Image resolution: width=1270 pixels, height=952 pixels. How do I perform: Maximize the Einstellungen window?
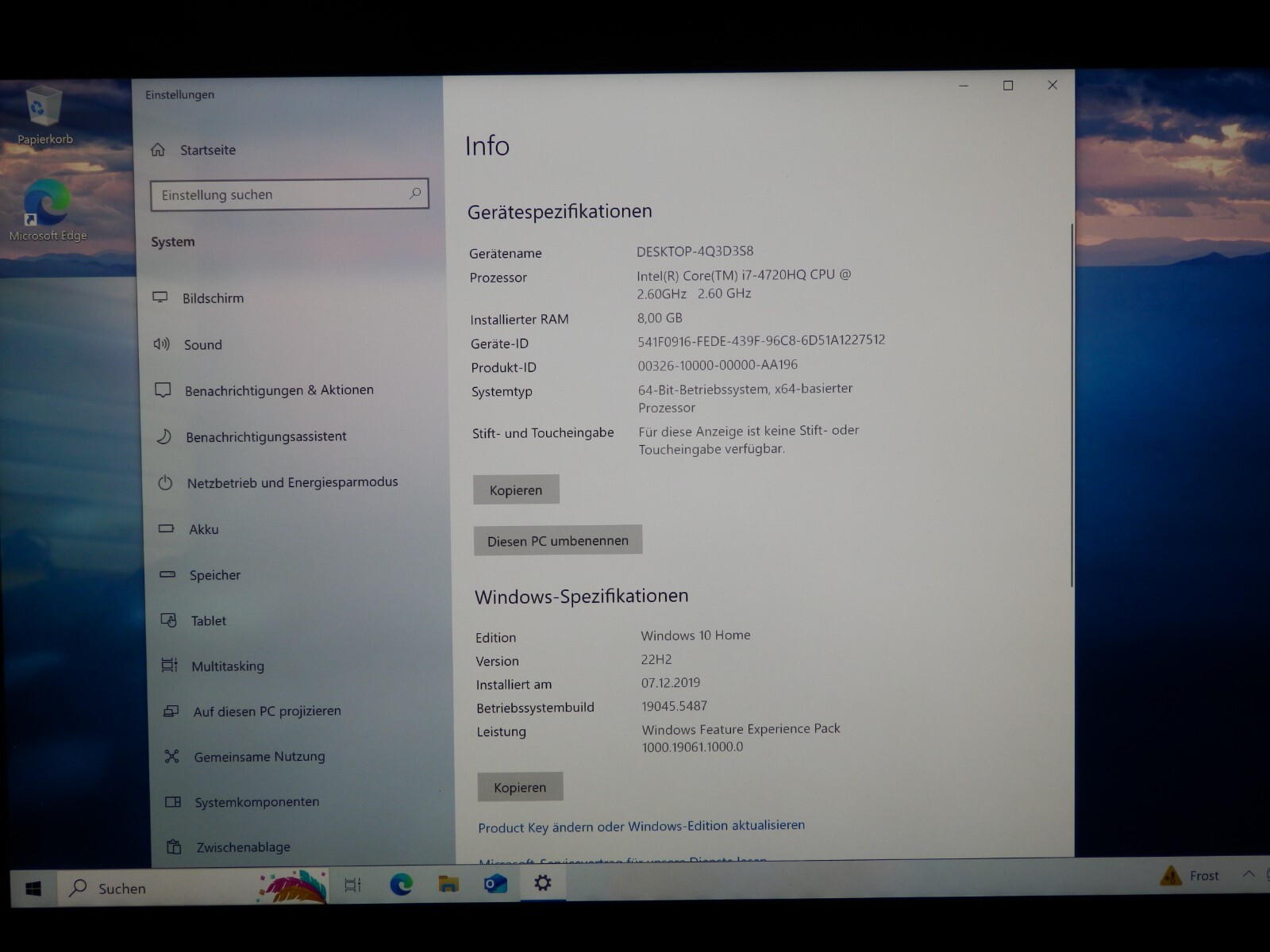[1008, 86]
